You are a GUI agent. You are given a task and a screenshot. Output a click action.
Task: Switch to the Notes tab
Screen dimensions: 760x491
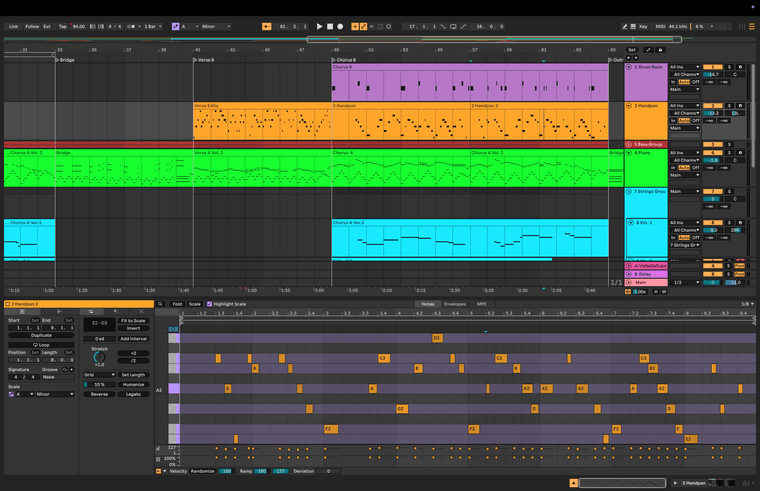(x=428, y=304)
